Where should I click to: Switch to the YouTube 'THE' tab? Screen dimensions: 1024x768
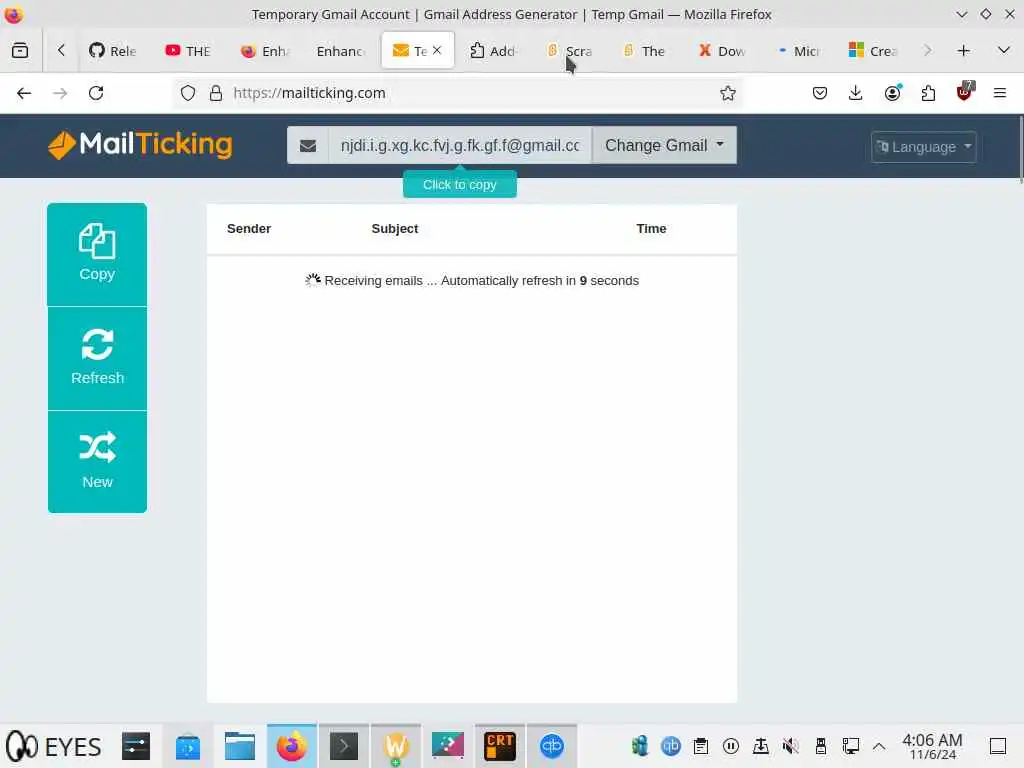point(188,50)
